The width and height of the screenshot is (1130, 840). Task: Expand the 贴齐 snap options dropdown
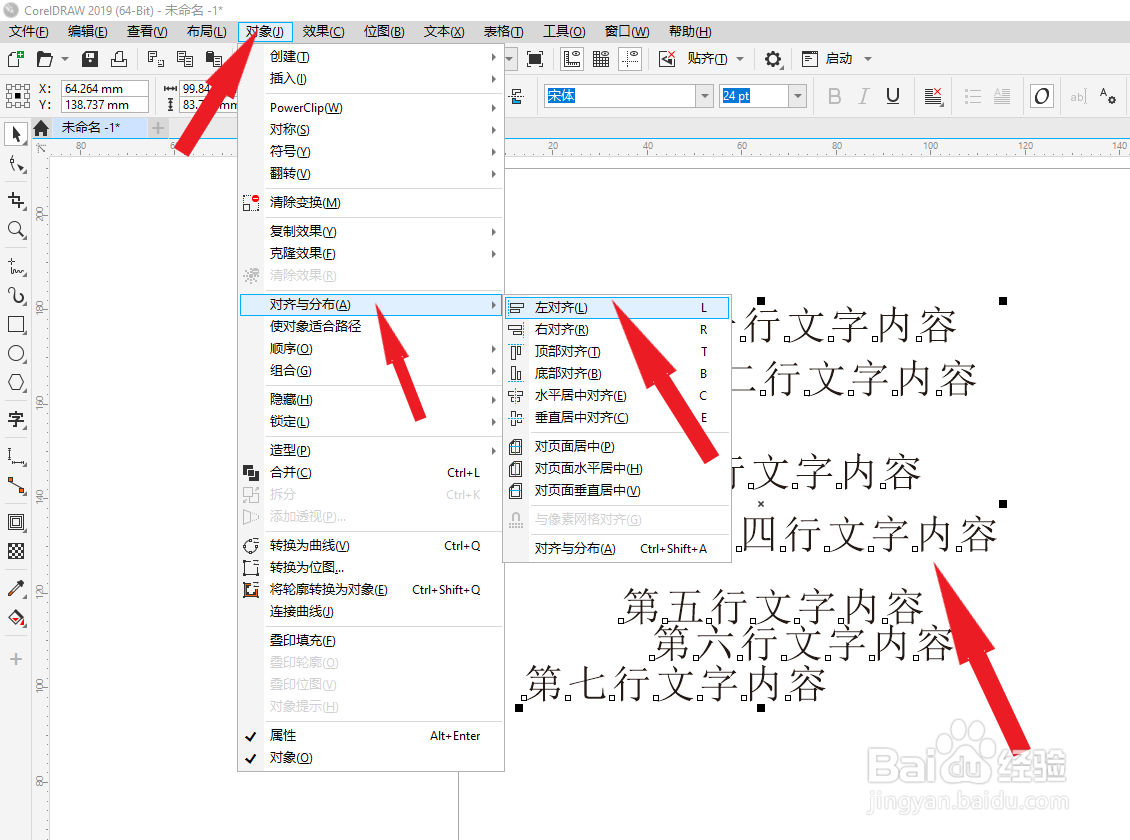tap(738, 59)
